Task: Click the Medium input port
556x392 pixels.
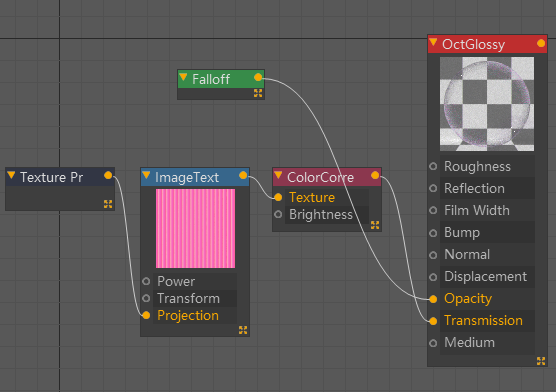Action: point(433,343)
